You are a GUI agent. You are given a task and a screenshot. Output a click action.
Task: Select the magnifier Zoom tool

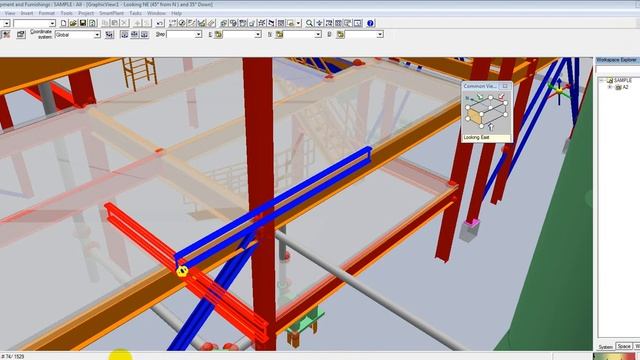pyautogui.click(x=309, y=23)
